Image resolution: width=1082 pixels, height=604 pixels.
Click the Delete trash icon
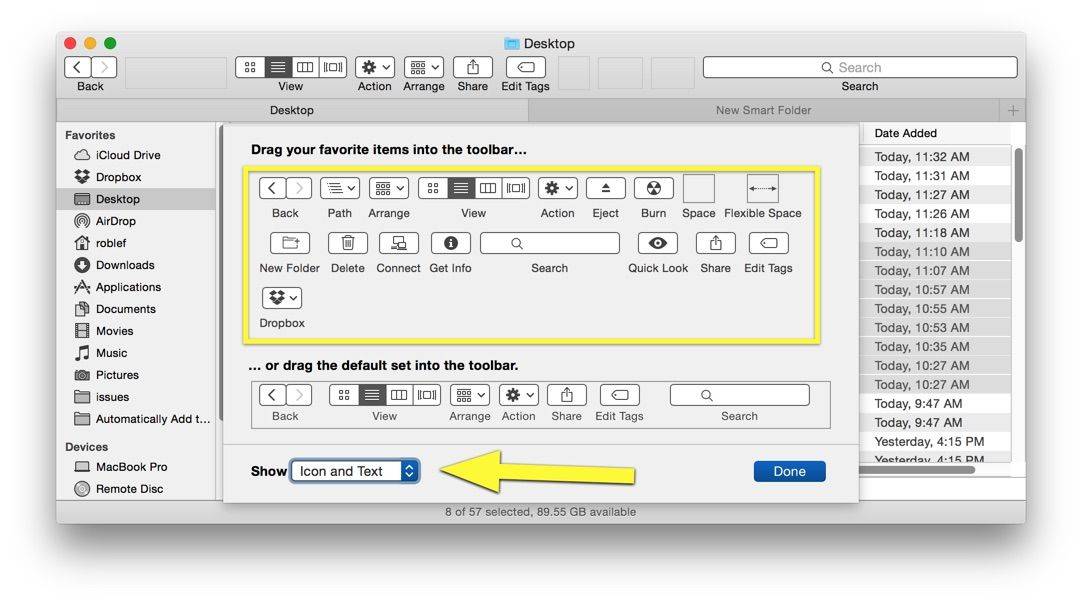click(347, 243)
